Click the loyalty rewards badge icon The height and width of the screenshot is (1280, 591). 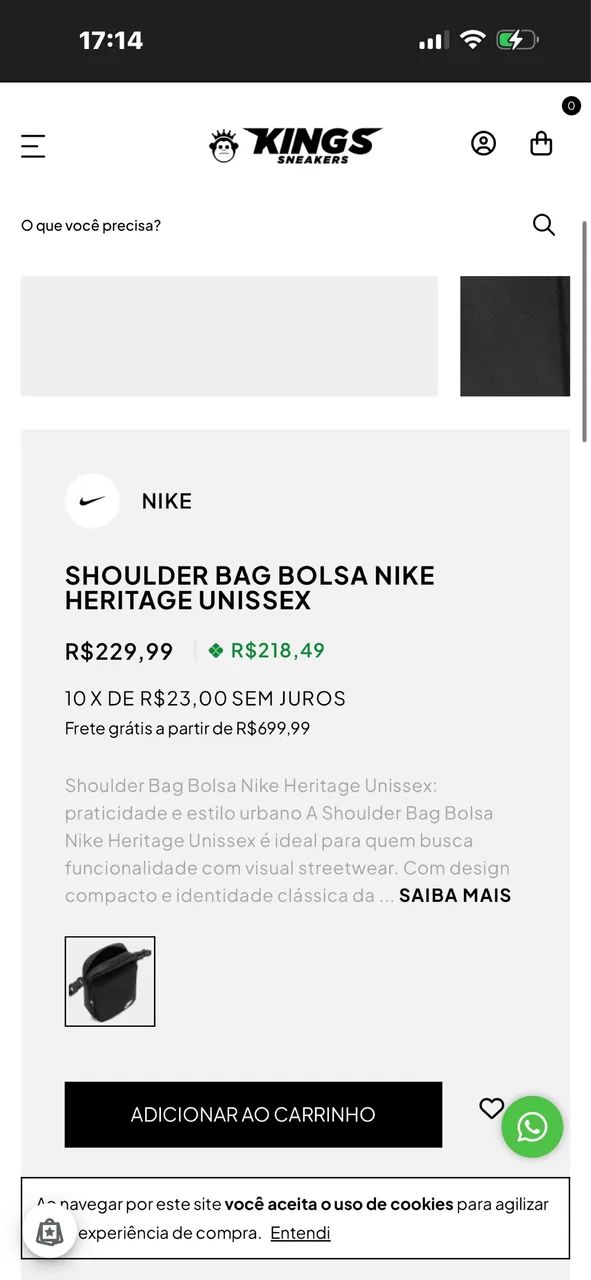point(50,1231)
